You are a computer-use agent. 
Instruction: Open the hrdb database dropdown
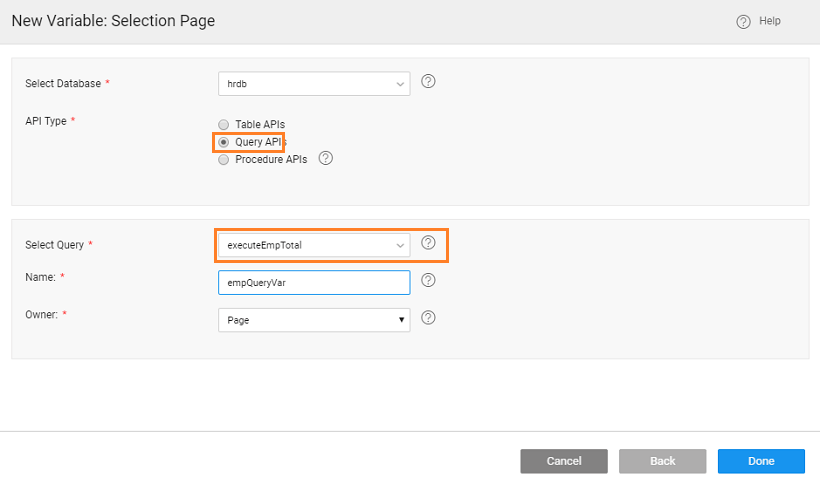coord(313,84)
